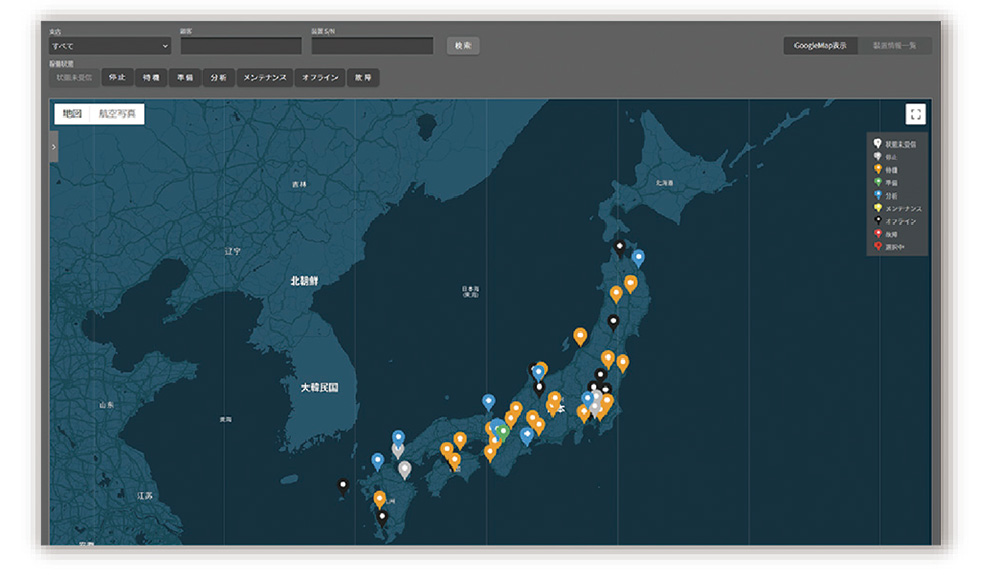Switch to GoogleMap表示 tab

pos(820,45)
